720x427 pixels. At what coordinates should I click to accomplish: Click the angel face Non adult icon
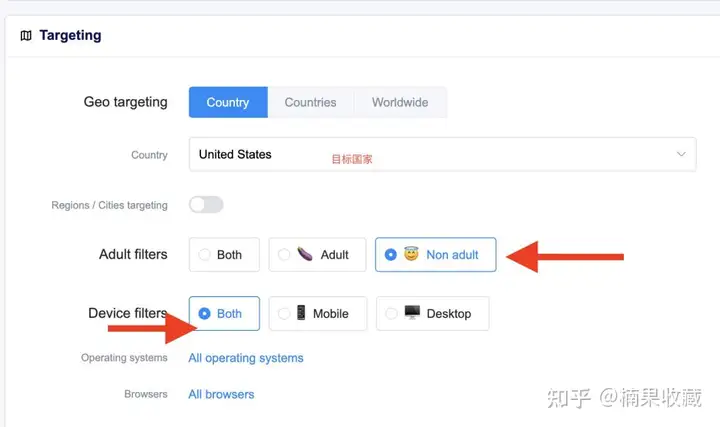411,253
